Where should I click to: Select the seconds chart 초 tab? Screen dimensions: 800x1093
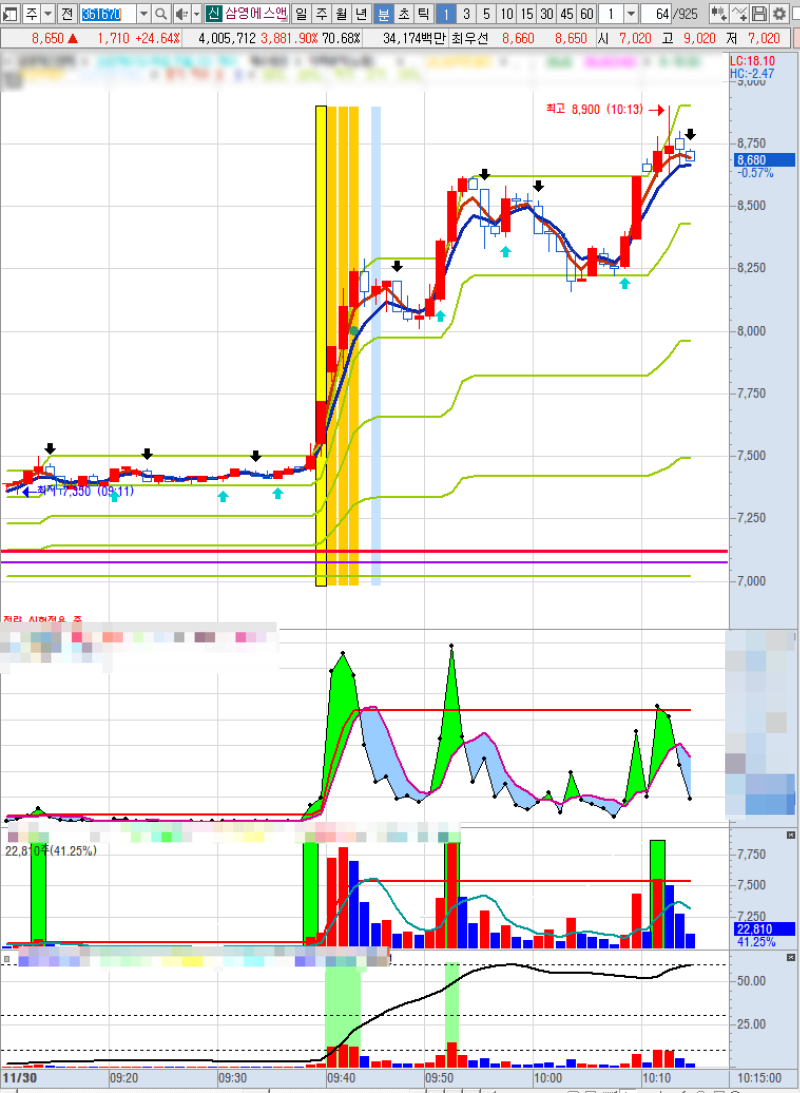(x=404, y=13)
